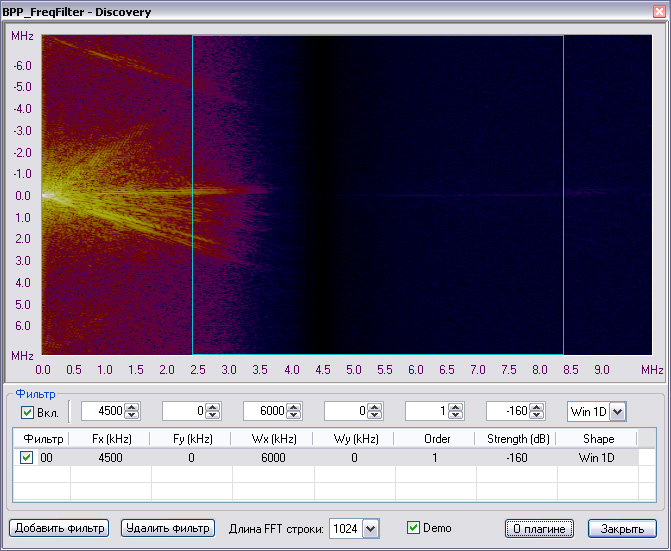671x551 pixels.
Task: Focus the Strength input field showing -160
Action: [x=508, y=411]
